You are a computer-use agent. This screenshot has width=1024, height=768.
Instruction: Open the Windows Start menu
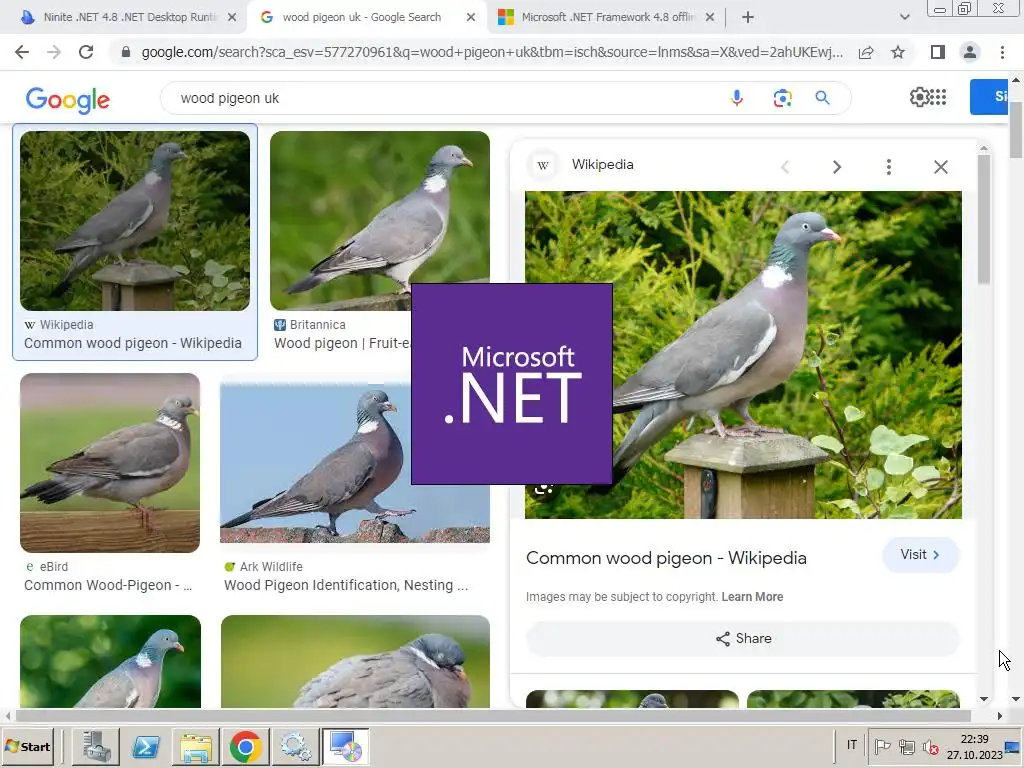pos(27,746)
